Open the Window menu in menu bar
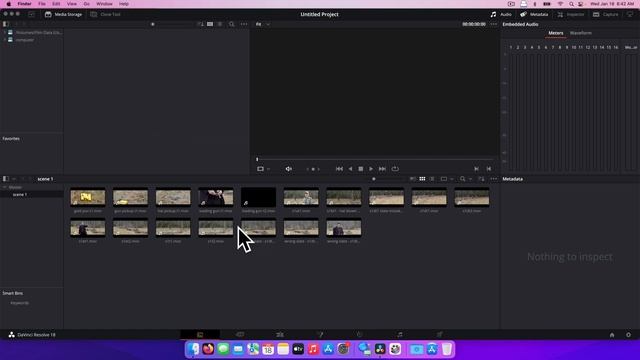The width and height of the screenshot is (640, 360). click(x=104, y=4)
